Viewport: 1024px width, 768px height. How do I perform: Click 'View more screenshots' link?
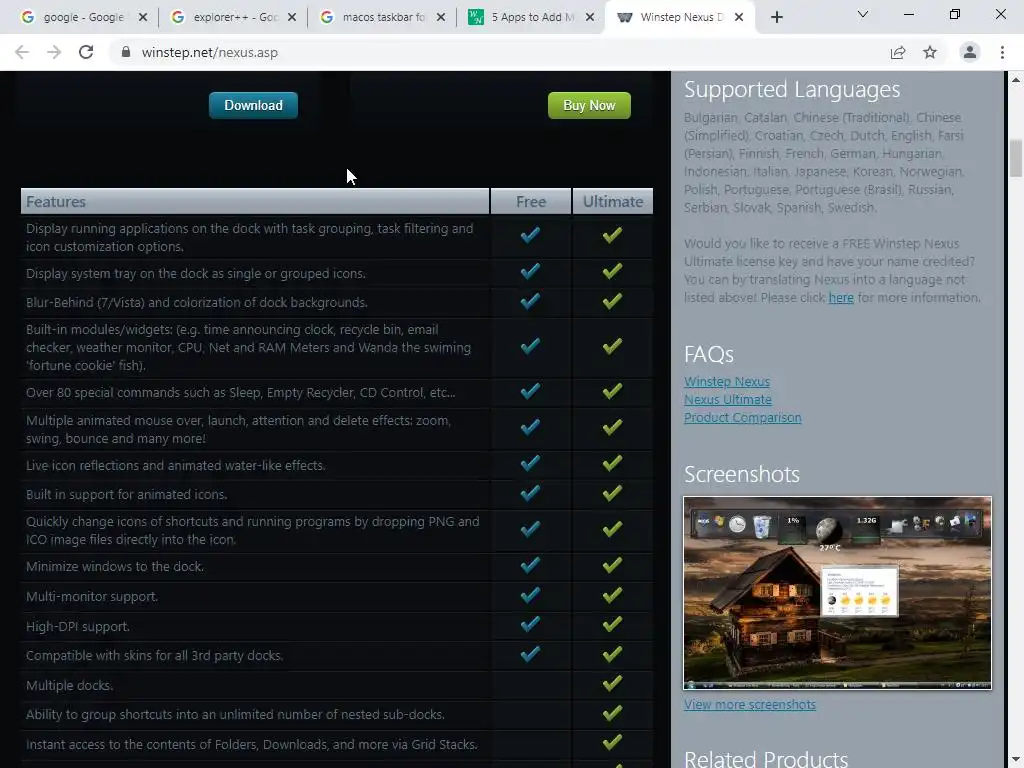tap(750, 705)
